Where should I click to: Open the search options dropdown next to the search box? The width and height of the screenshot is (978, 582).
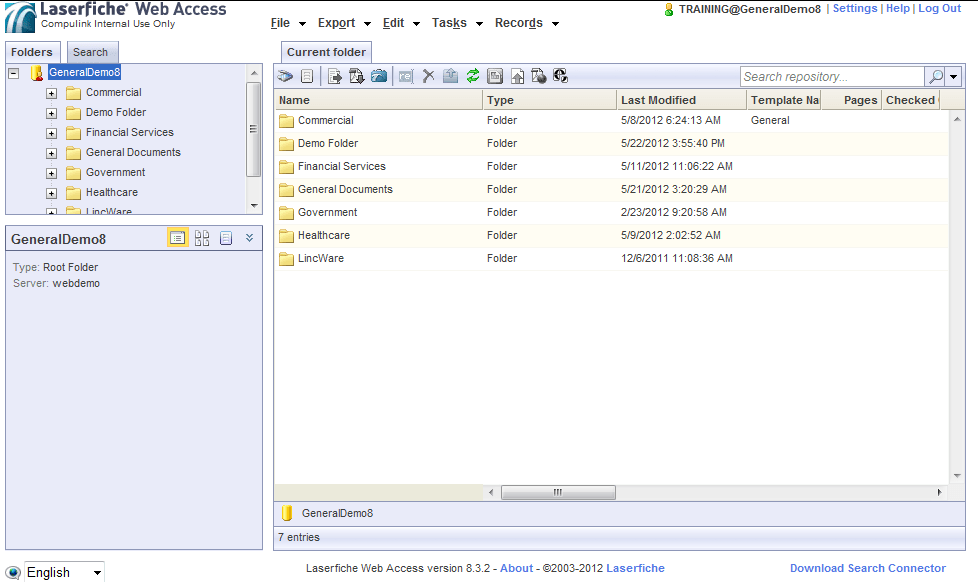click(954, 75)
